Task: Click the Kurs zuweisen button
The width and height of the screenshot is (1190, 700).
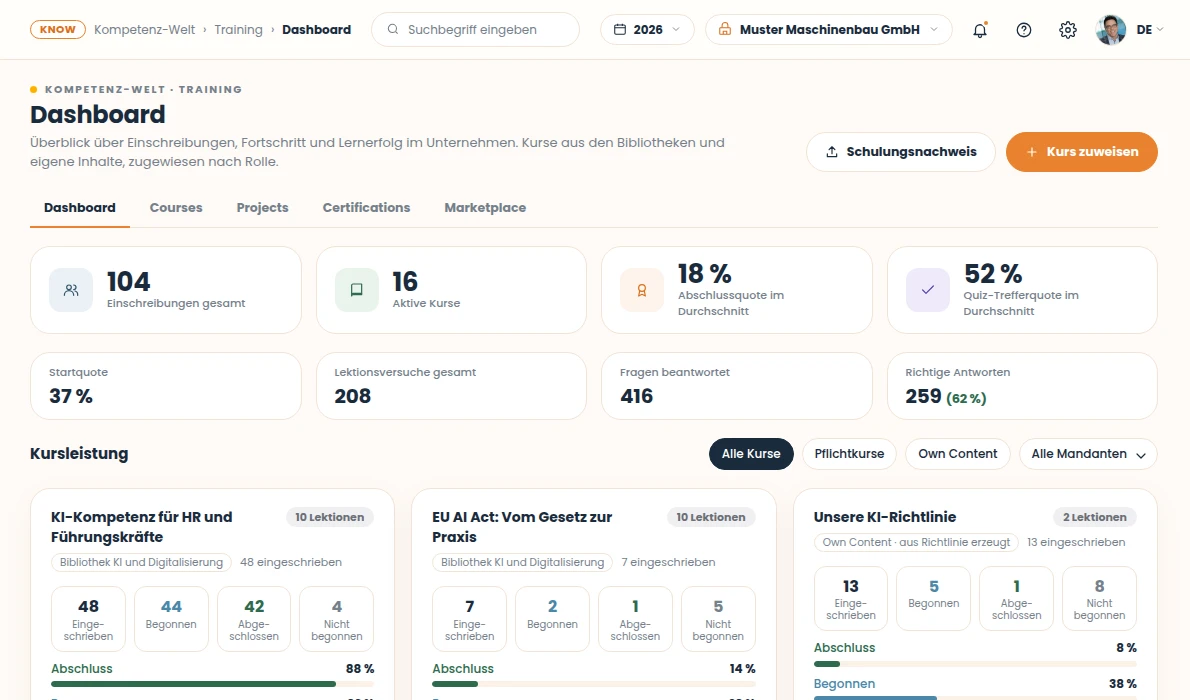Action: 1081,152
